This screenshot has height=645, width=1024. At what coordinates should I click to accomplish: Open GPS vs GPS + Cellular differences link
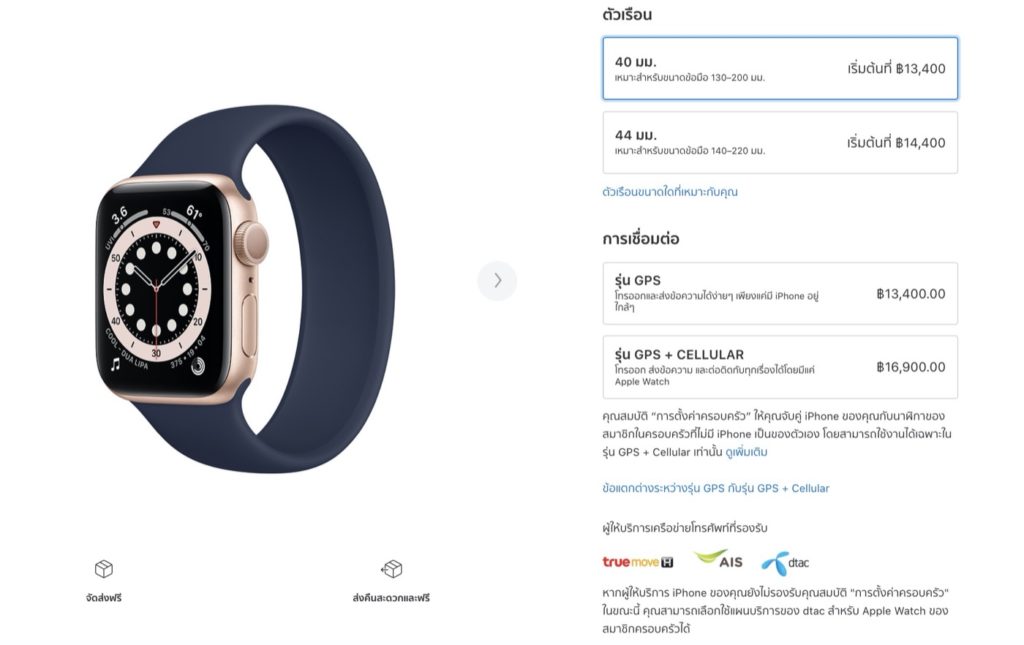(x=716, y=488)
